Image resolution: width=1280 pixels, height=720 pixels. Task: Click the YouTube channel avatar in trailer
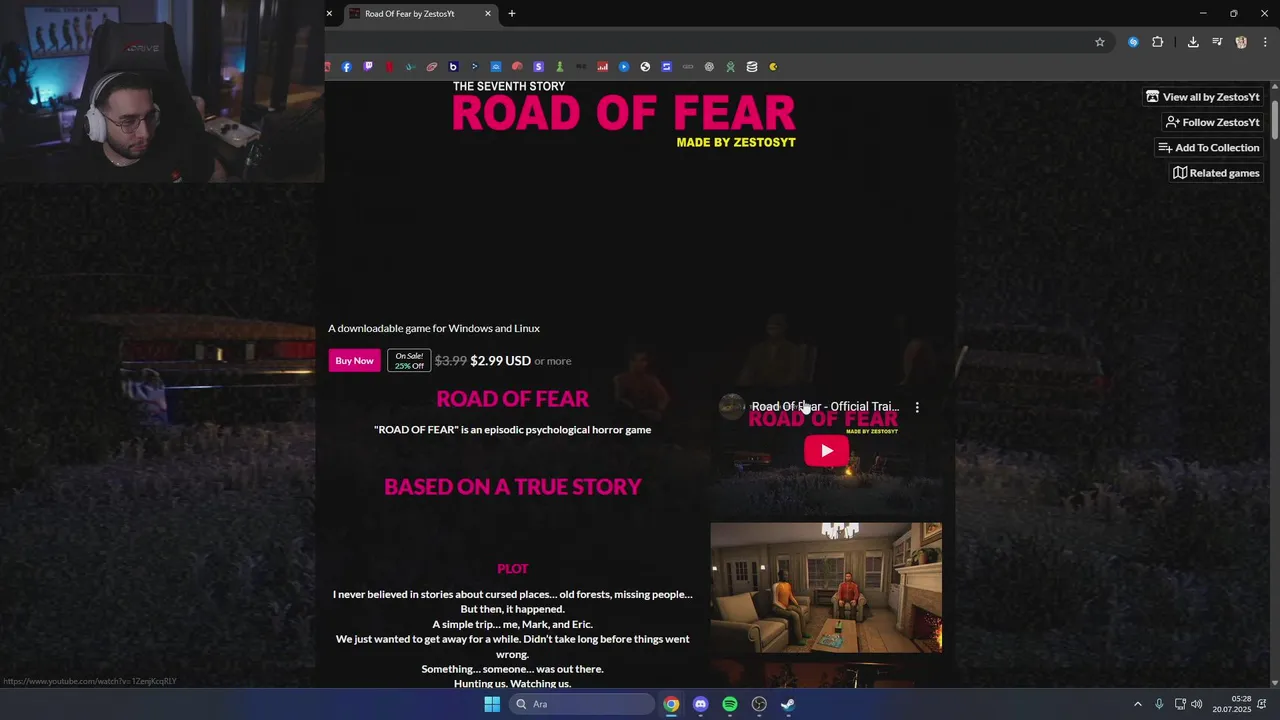pos(732,407)
